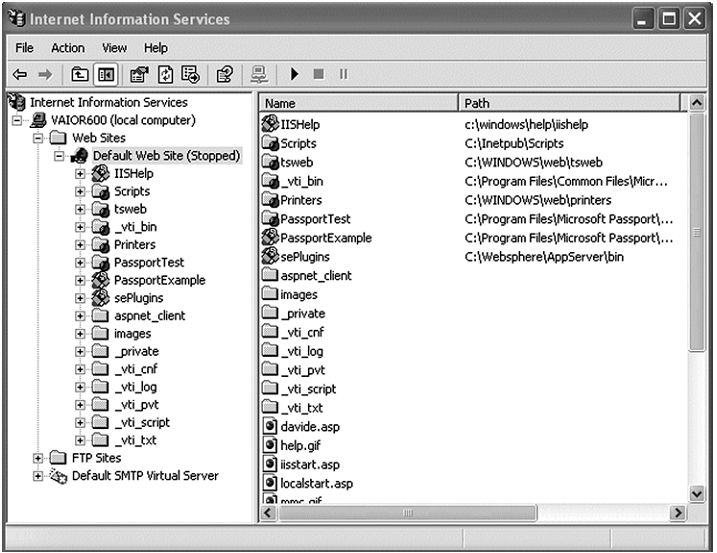Click the horizontal scrollbar left arrow
Image resolution: width=717 pixels, height=553 pixels.
click(x=268, y=513)
